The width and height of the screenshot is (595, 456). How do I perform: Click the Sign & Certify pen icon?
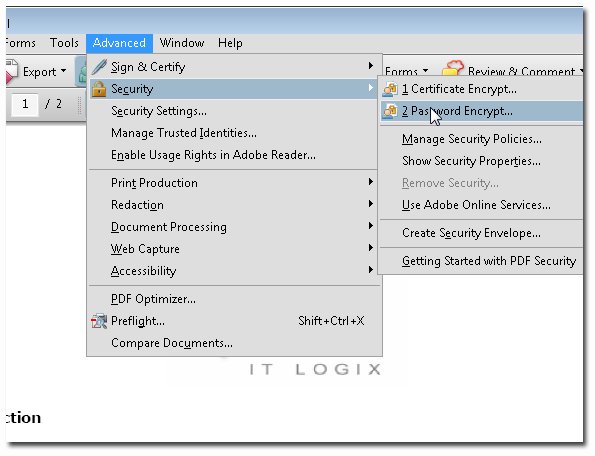[x=99, y=67]
